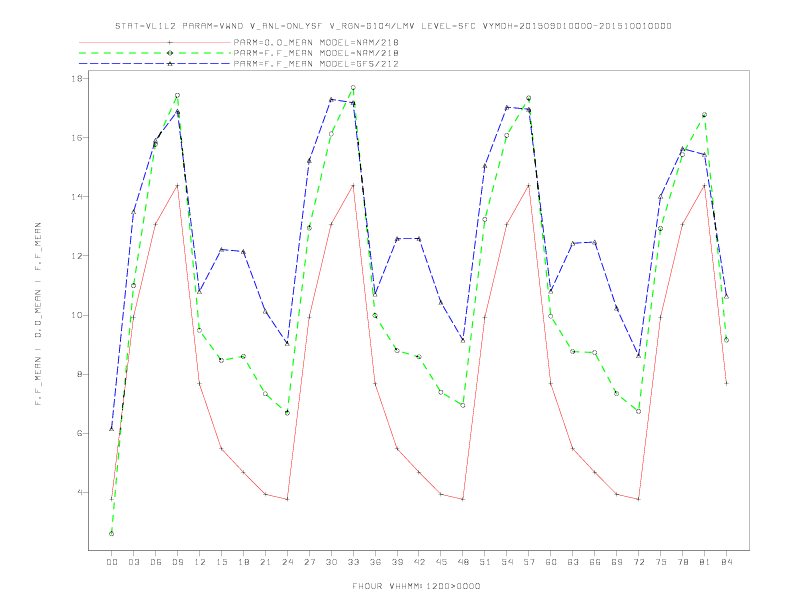The image size is (792, 612).
Task: Click x-axis forecast hour label 78
Action: [x=682, y=562]
